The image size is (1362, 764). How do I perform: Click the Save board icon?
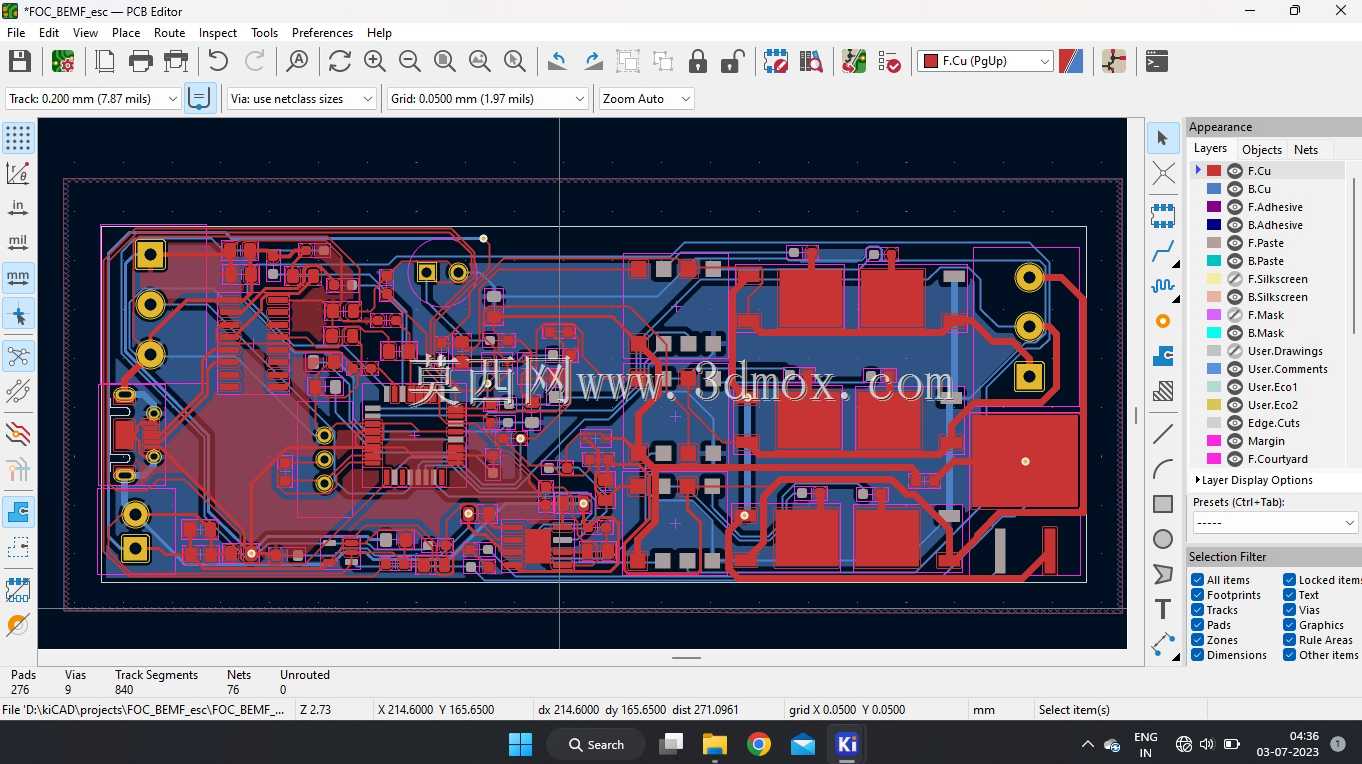20,62
